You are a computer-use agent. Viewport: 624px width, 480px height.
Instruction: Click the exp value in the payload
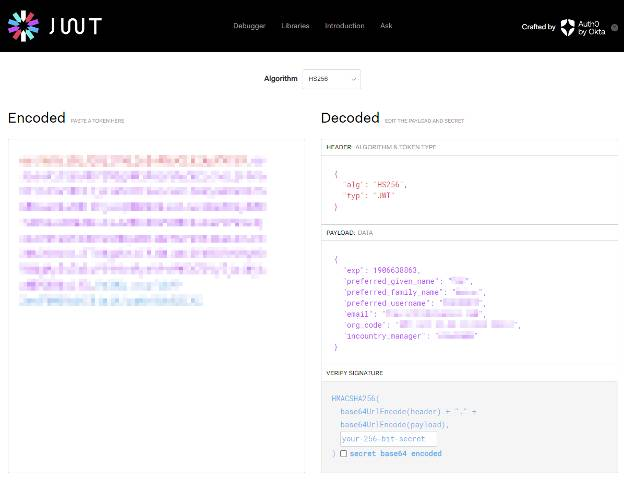coord(394,270)
